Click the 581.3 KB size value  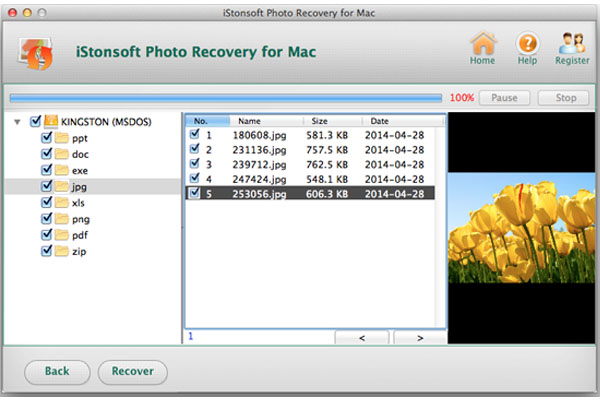click(327, 135)
